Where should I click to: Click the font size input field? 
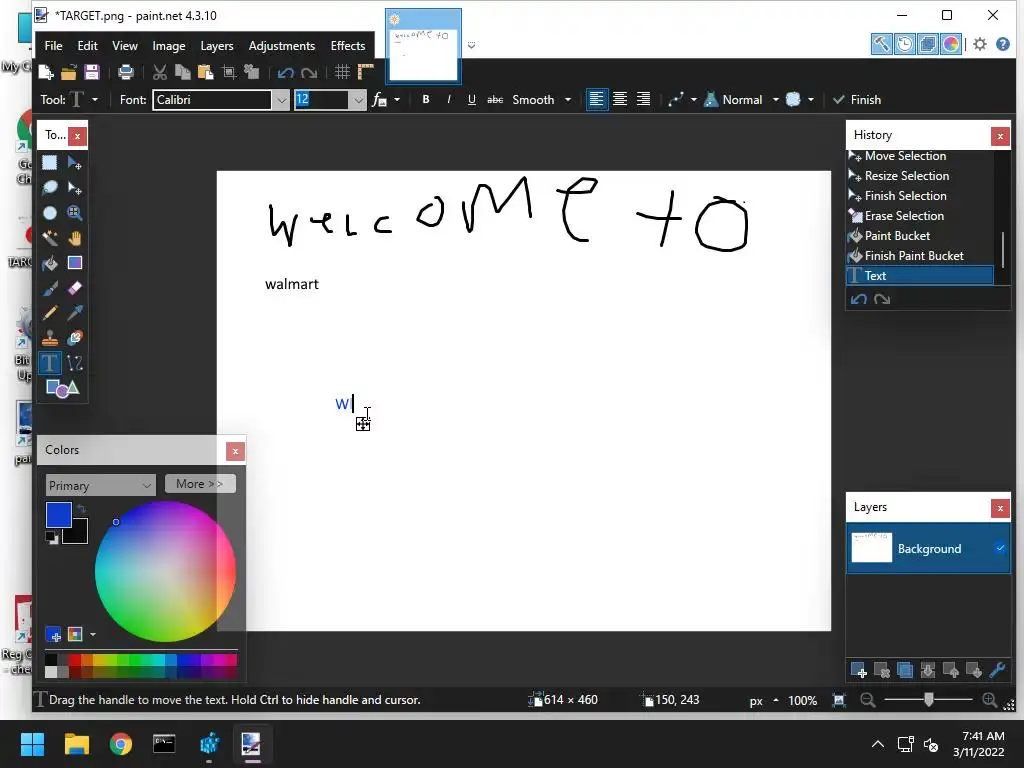click(321, 100)
